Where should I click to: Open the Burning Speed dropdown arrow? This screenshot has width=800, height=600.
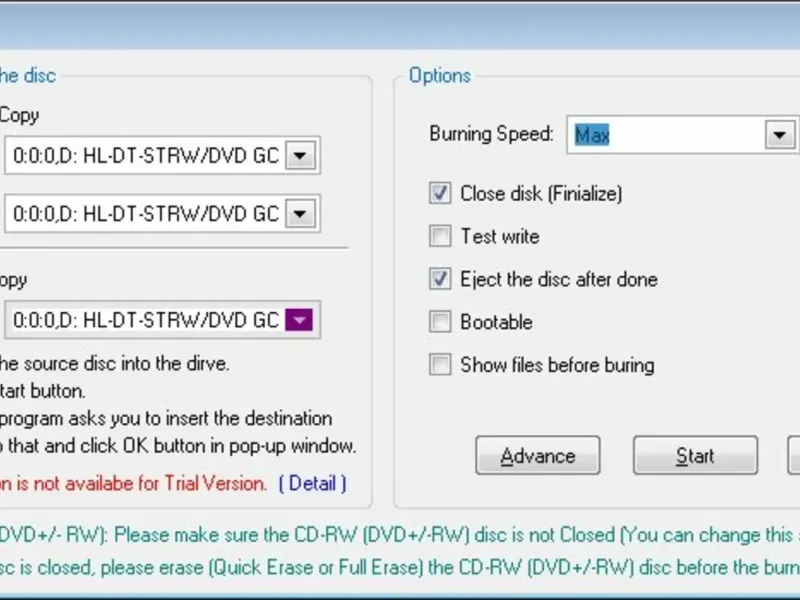click(779, 135)
